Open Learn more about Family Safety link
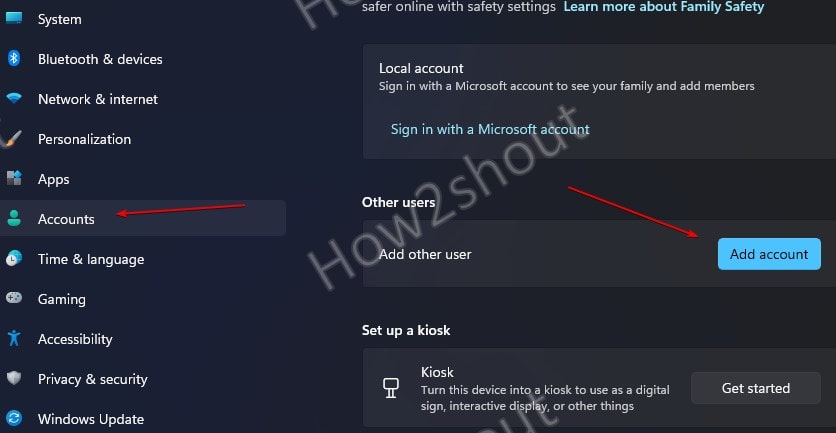Image resolution: width=836 pixels, height=433 pixels. click(664, 7)
